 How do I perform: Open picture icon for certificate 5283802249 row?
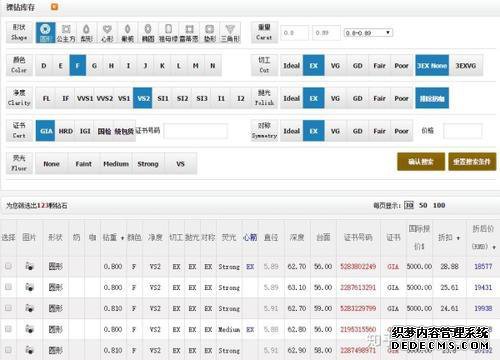30,266
